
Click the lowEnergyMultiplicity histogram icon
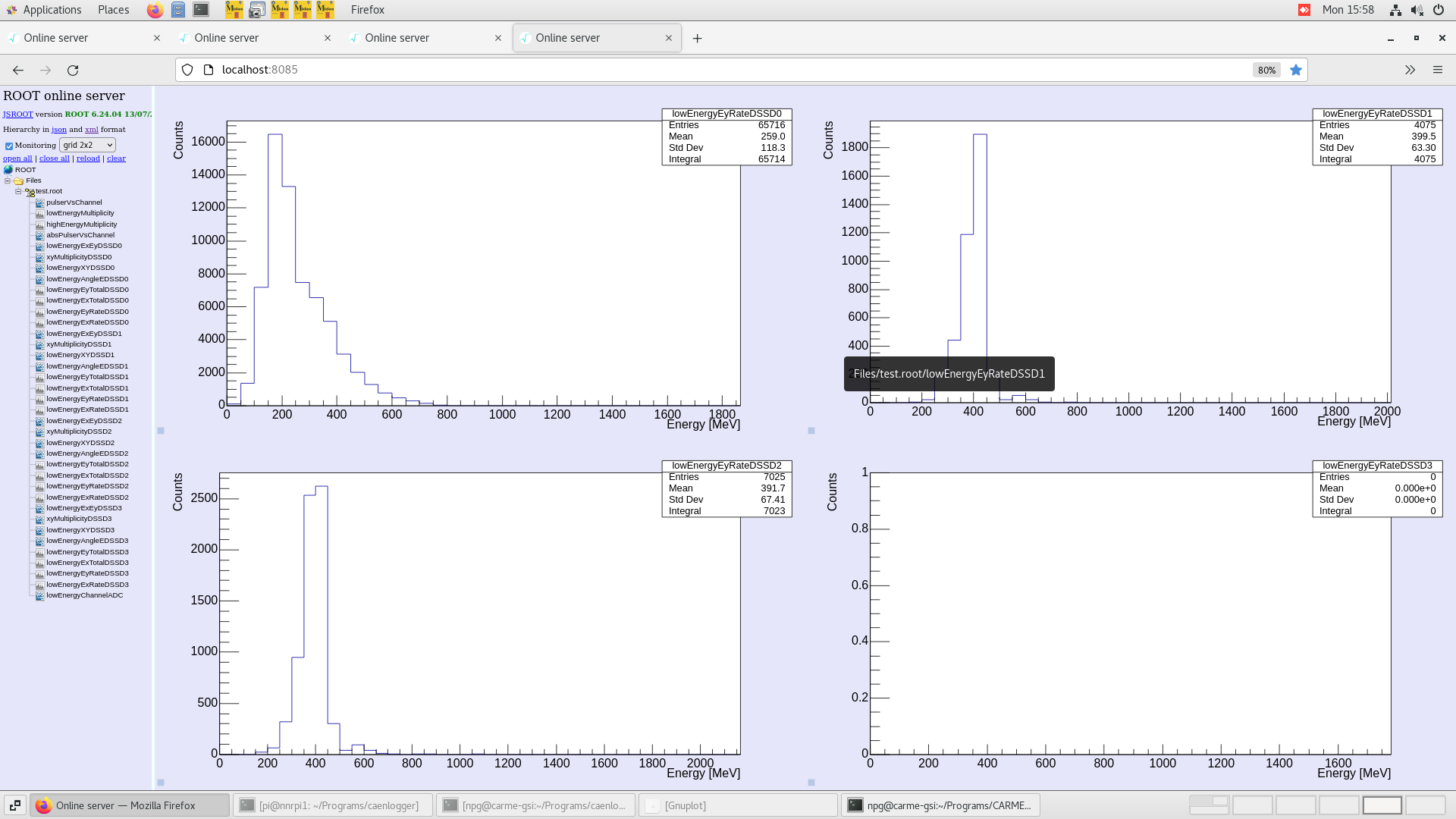click(39, 213)
